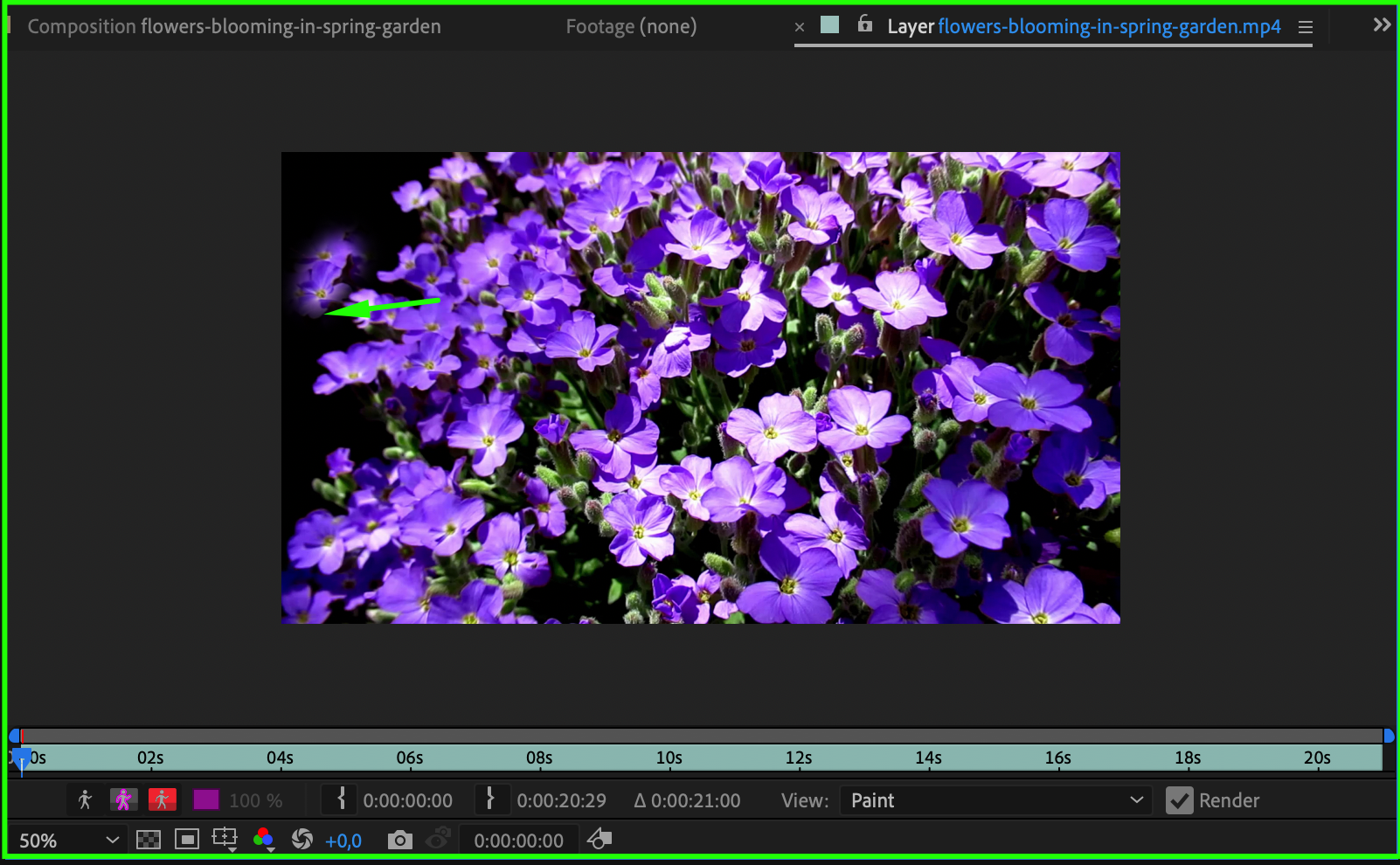Click the 08s mark on the time ruler
The height and width of the screenshot is (865, 1400).
(539, 758)
